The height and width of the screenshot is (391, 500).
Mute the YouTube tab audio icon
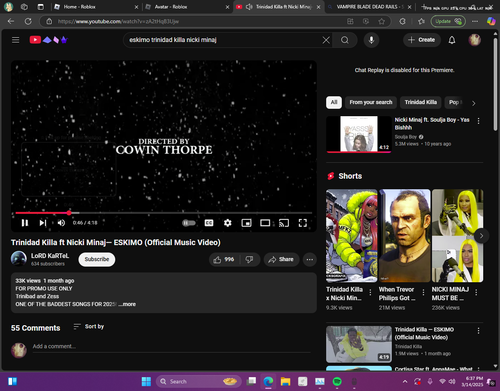pyautogui.click(x=249, y=7)
